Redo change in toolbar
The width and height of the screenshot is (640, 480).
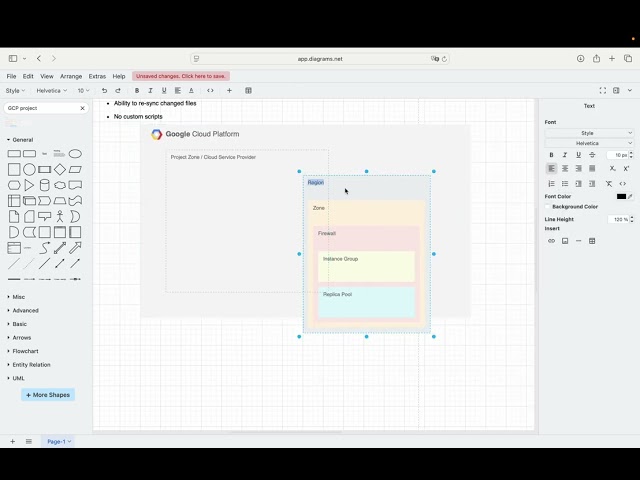[118, 91]
